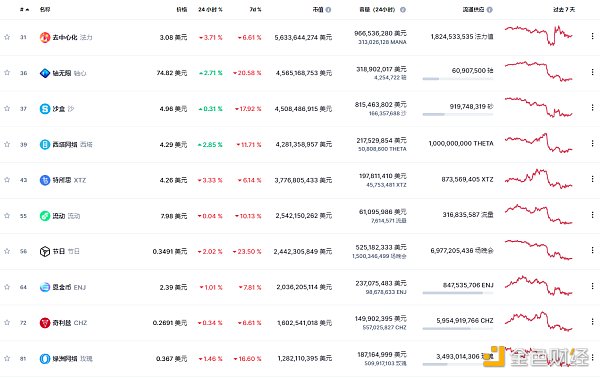Toggle watchlist star for ENJ row

pyautogui.click(x=7, y=287)
